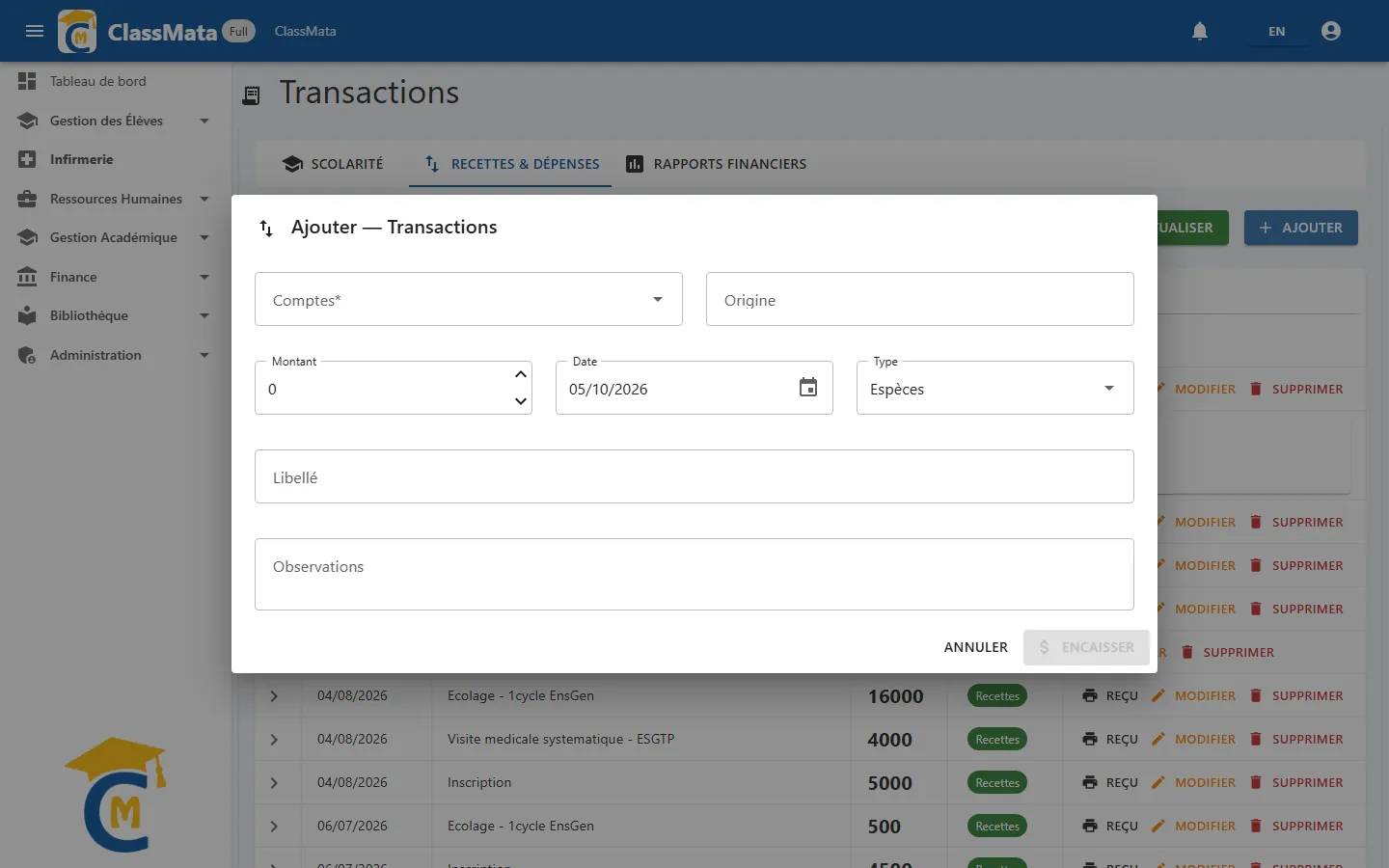Print Reçu for Inscription 5000 row
Screen dimensions: 1389x868
1110,782
